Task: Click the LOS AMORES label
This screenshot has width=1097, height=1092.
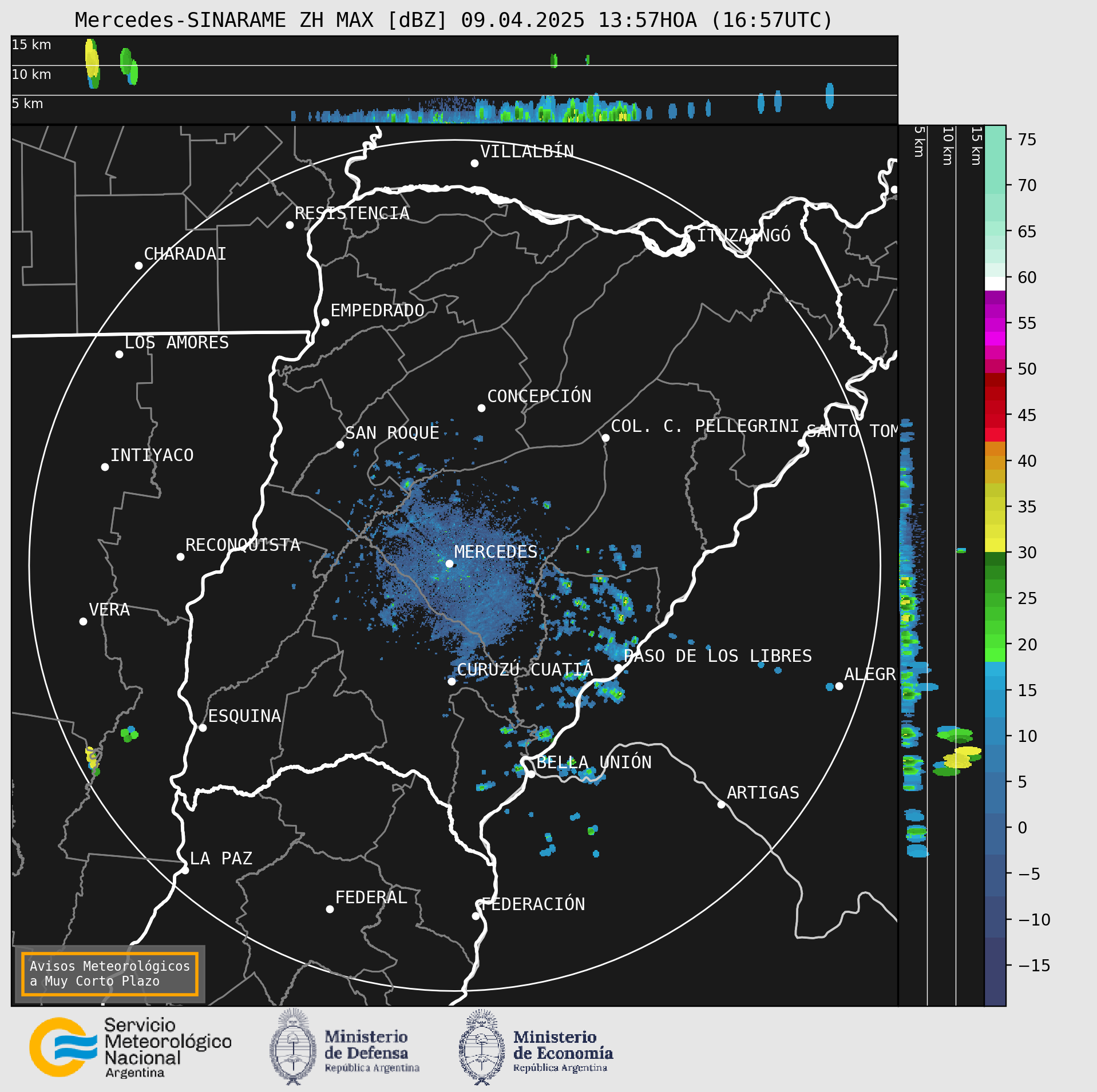Action: (x=177, y=342)
